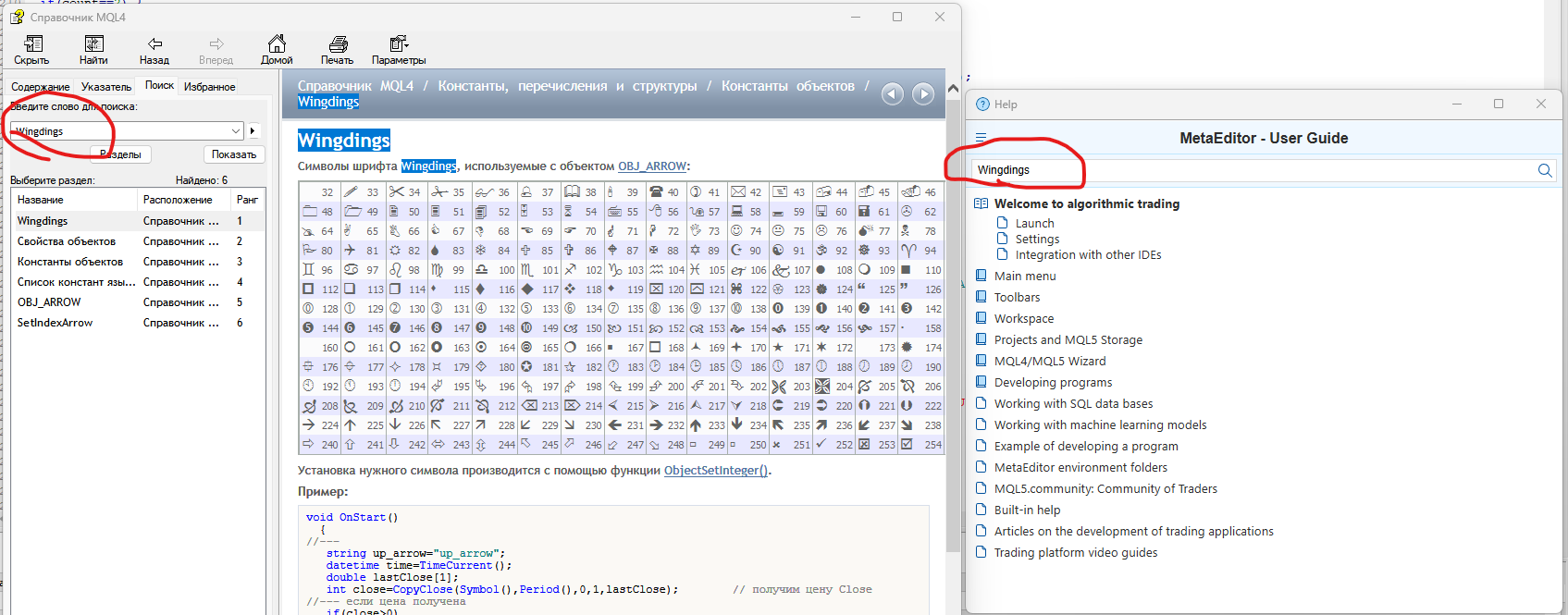Screen dimensions: 1568x615
Task: Switch to the Избранное tab
Action: click(x=209, y=87)
